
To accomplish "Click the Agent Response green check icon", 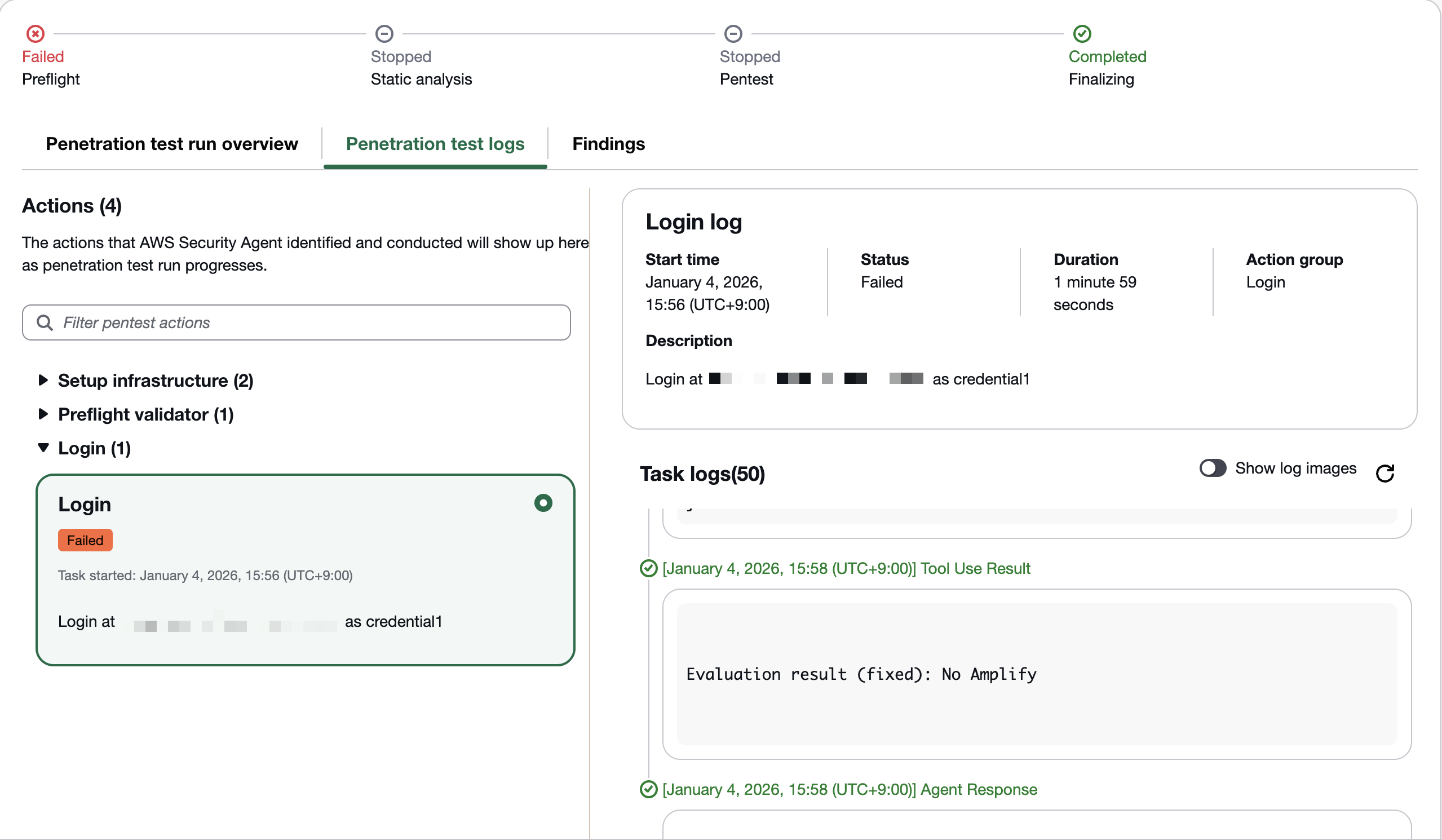I will pos(648,789).
